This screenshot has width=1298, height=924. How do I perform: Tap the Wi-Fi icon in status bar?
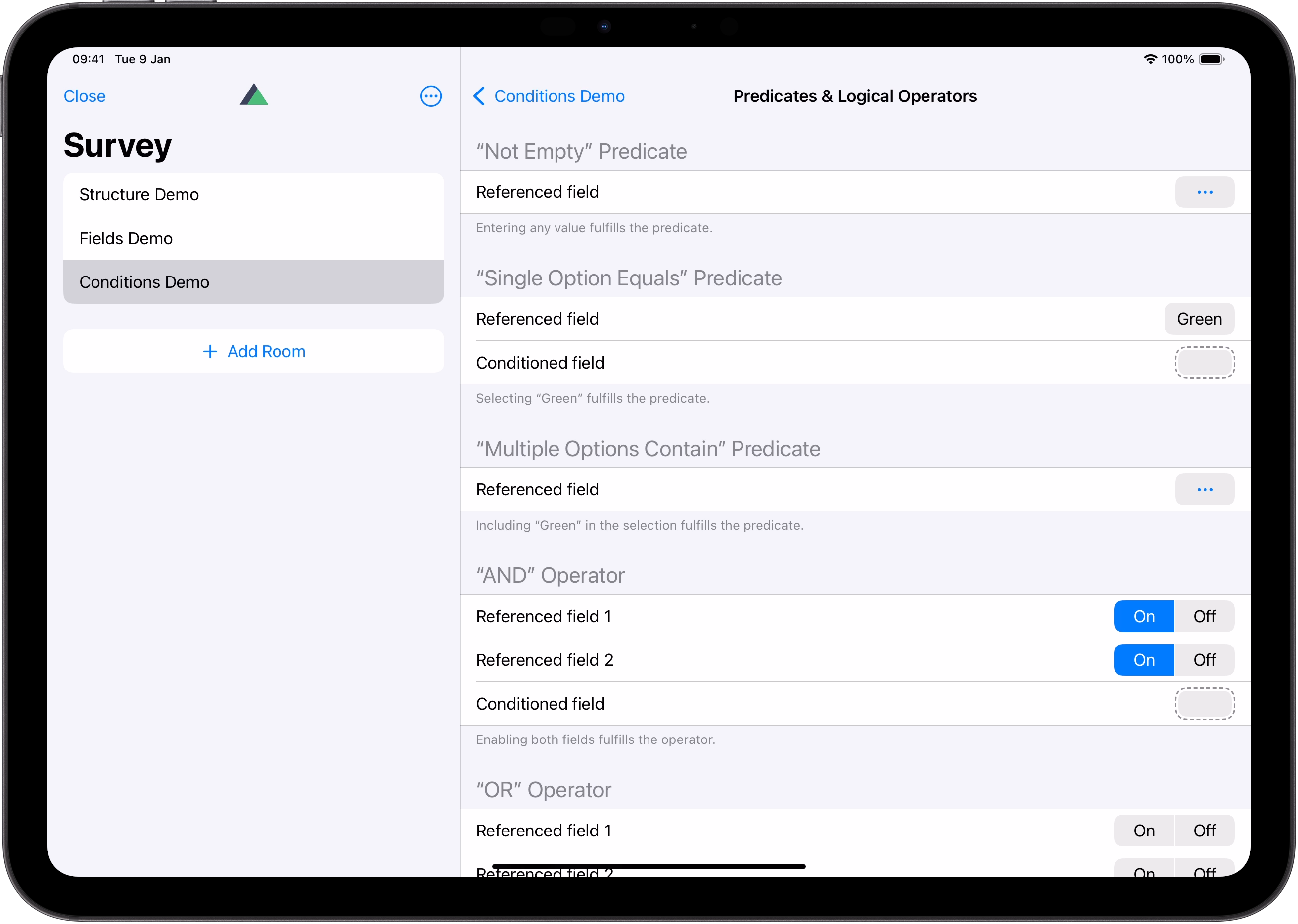coord(1150,59)
